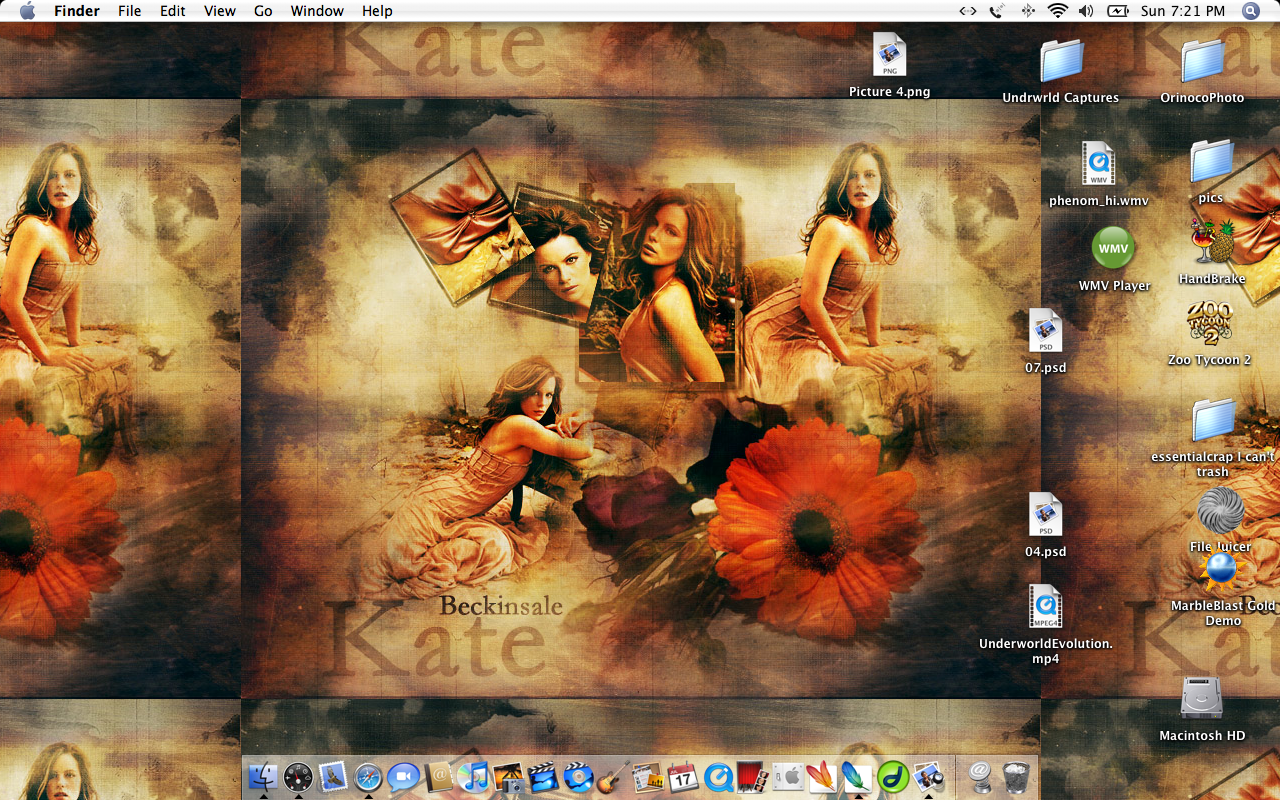Click the Sun 7:21 PM clock
The width and height of the screenshot is (1280, 800).
coord(1183,11)
